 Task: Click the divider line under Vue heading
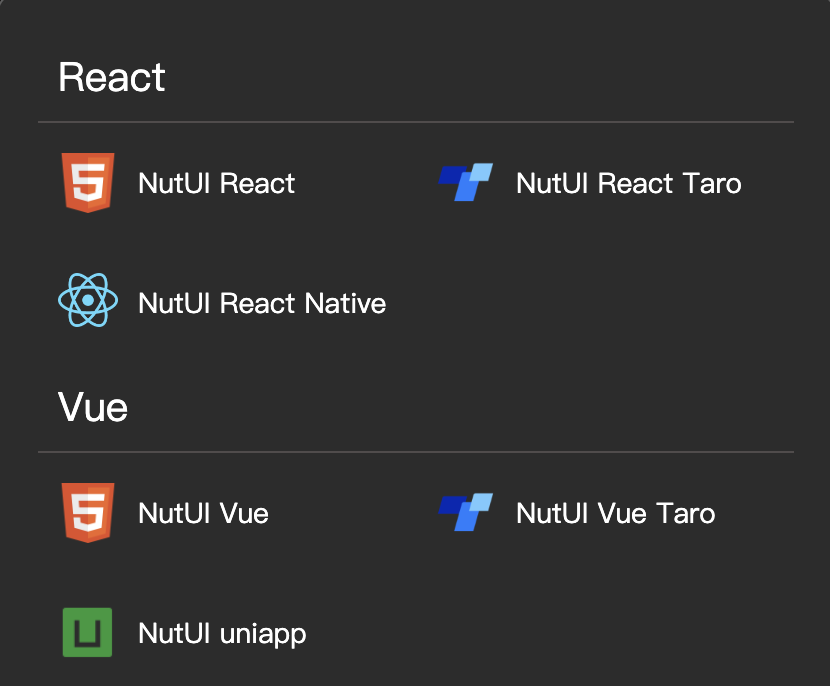tap(416, 452)
